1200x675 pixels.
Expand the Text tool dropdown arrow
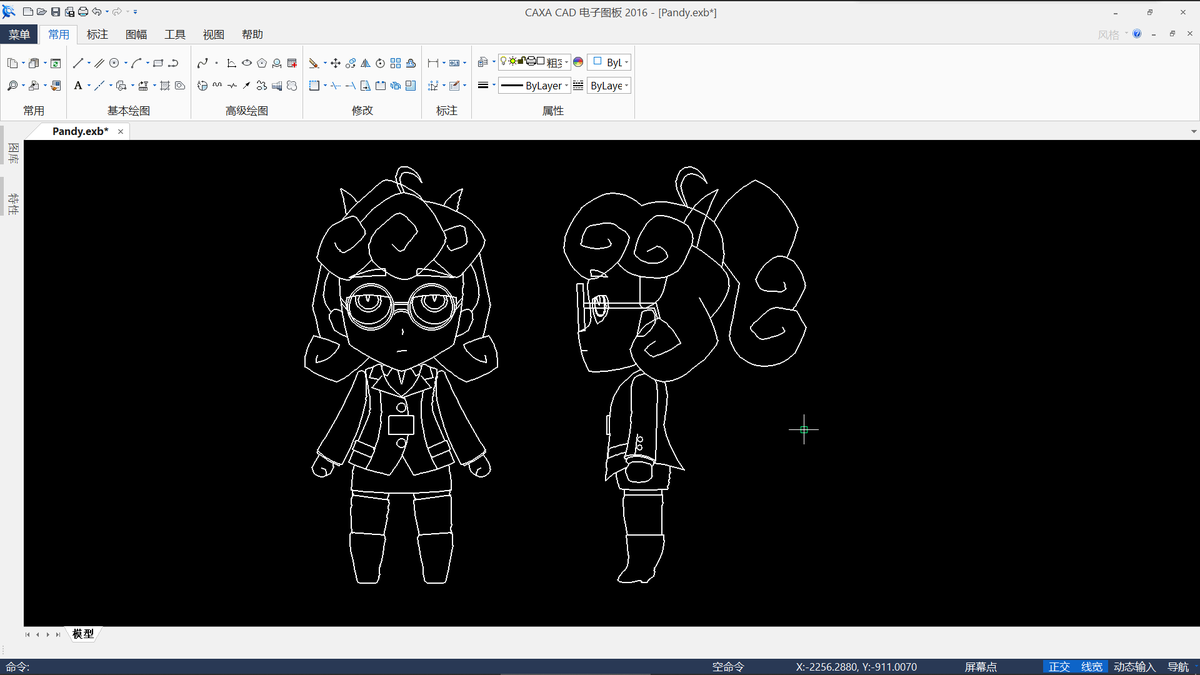(x=89, y=86)
